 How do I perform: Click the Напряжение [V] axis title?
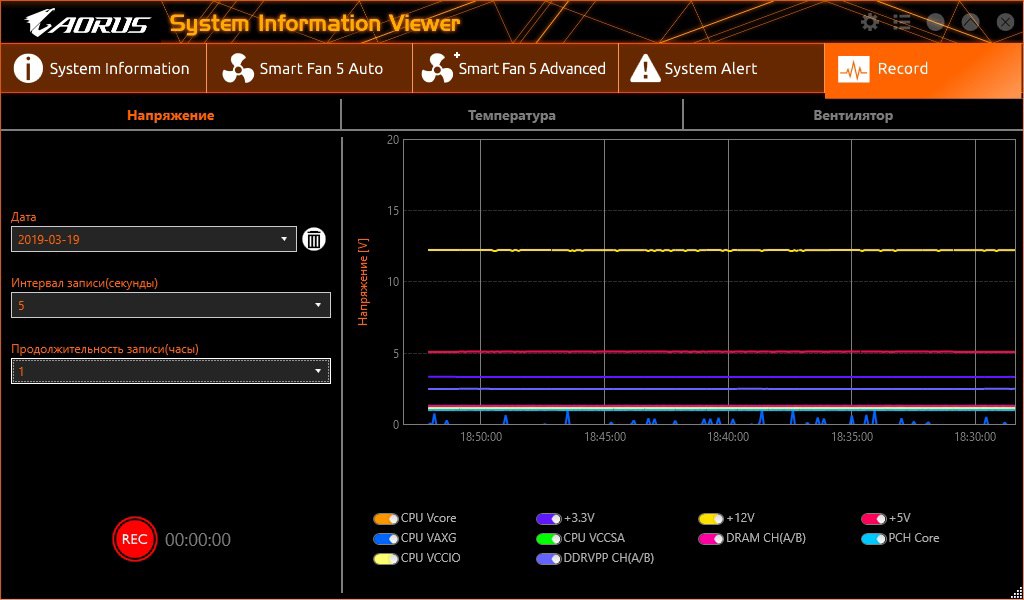364,281
